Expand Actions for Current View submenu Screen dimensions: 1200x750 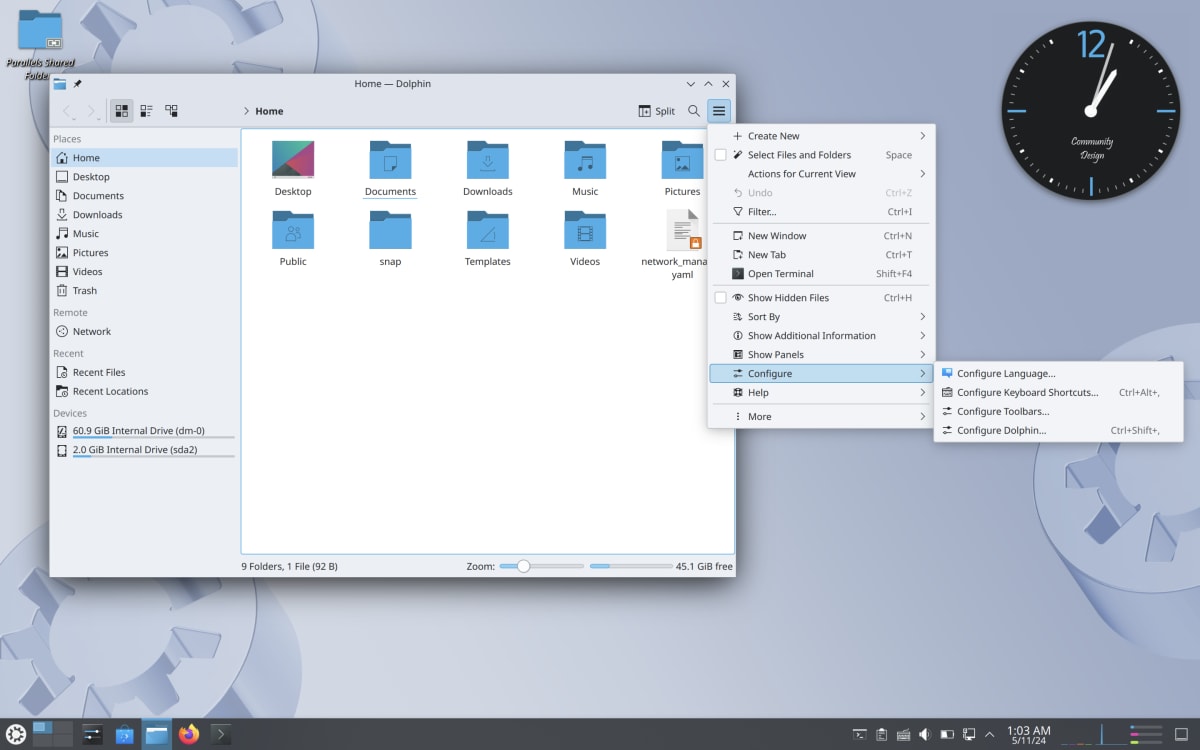(x=821, y=174)
